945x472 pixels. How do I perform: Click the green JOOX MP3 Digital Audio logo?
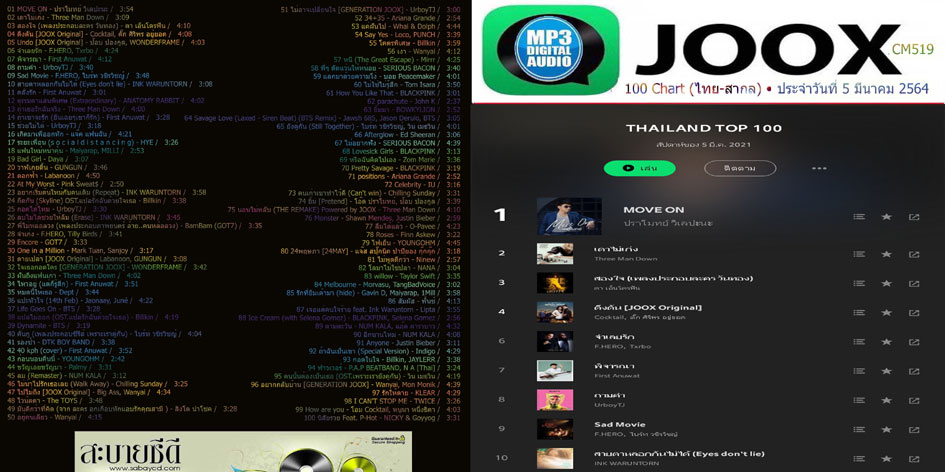tap(551, 50)
